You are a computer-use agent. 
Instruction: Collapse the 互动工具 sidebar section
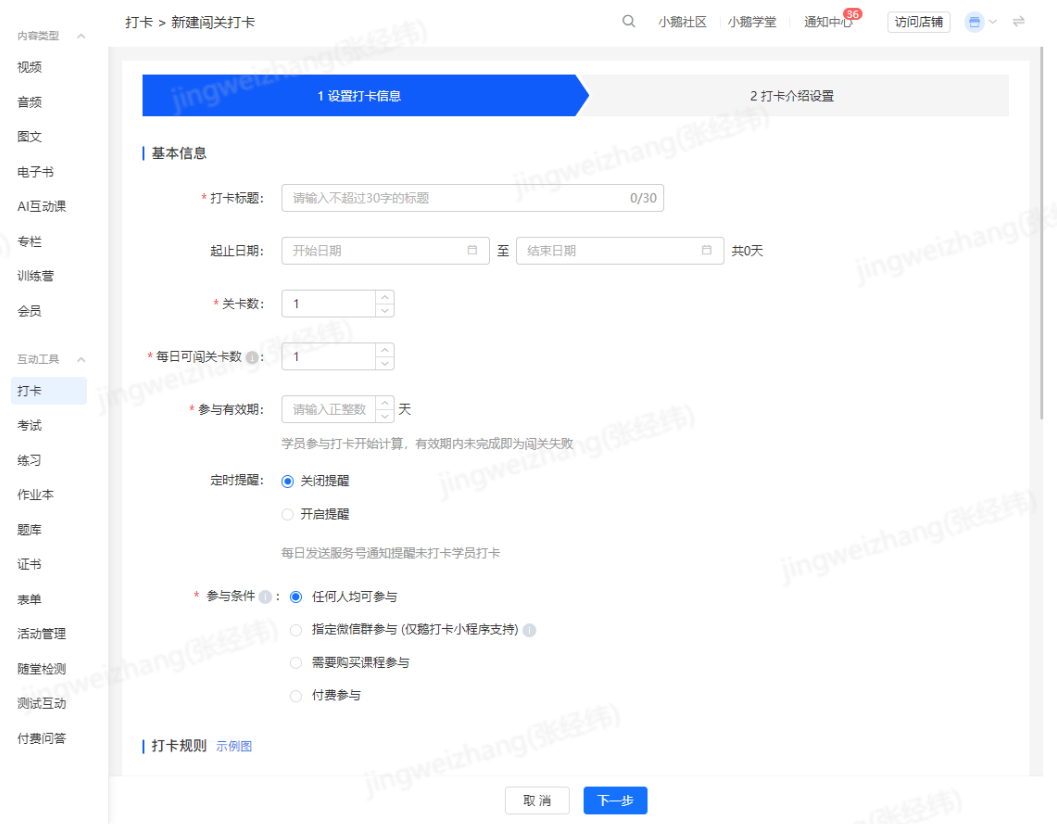point(81,359)
